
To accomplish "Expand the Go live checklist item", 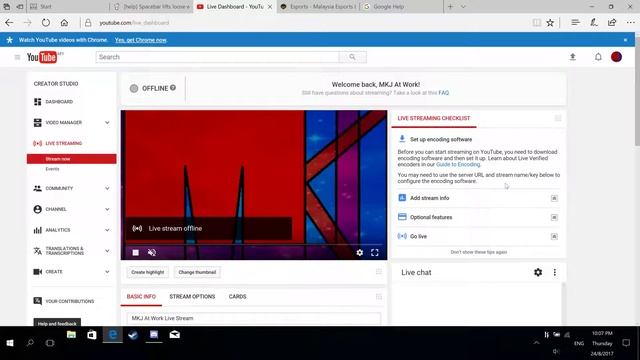I will coord(554,237).
